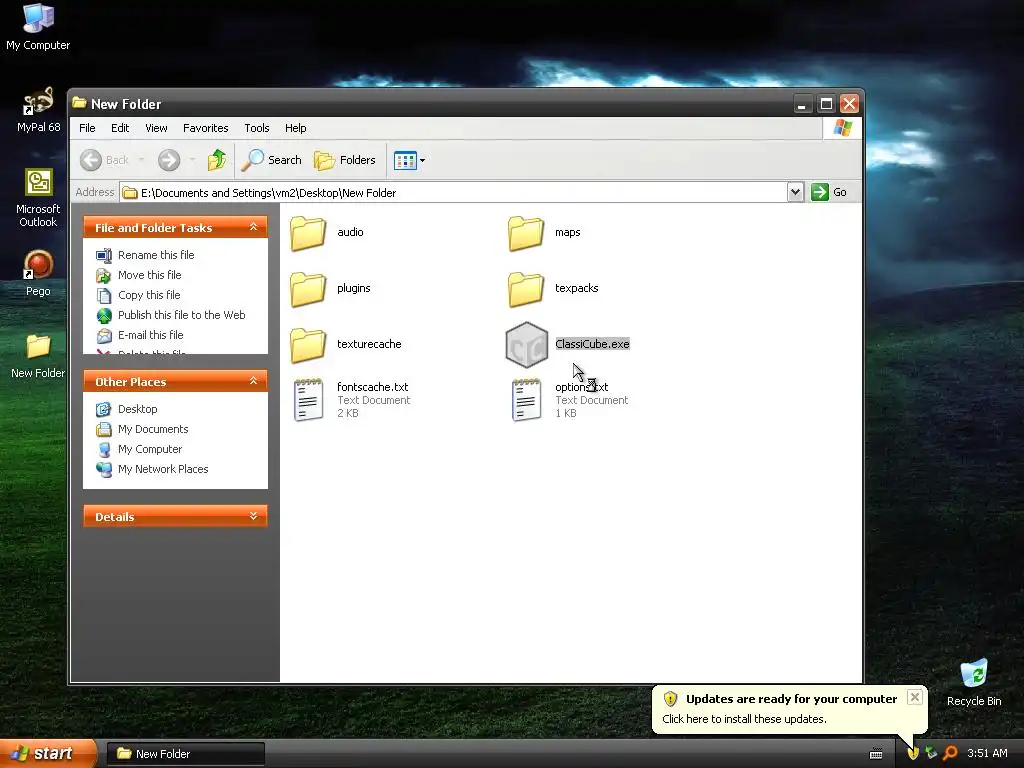Click the Forward arrow button
The width and height of the screenshot is (1024, 768).
(169, 160)
